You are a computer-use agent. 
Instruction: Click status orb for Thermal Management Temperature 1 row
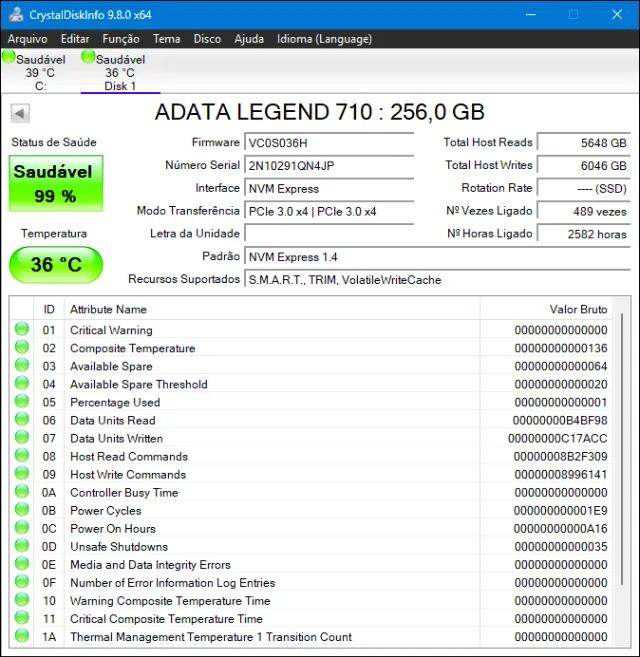pos(22,636)
